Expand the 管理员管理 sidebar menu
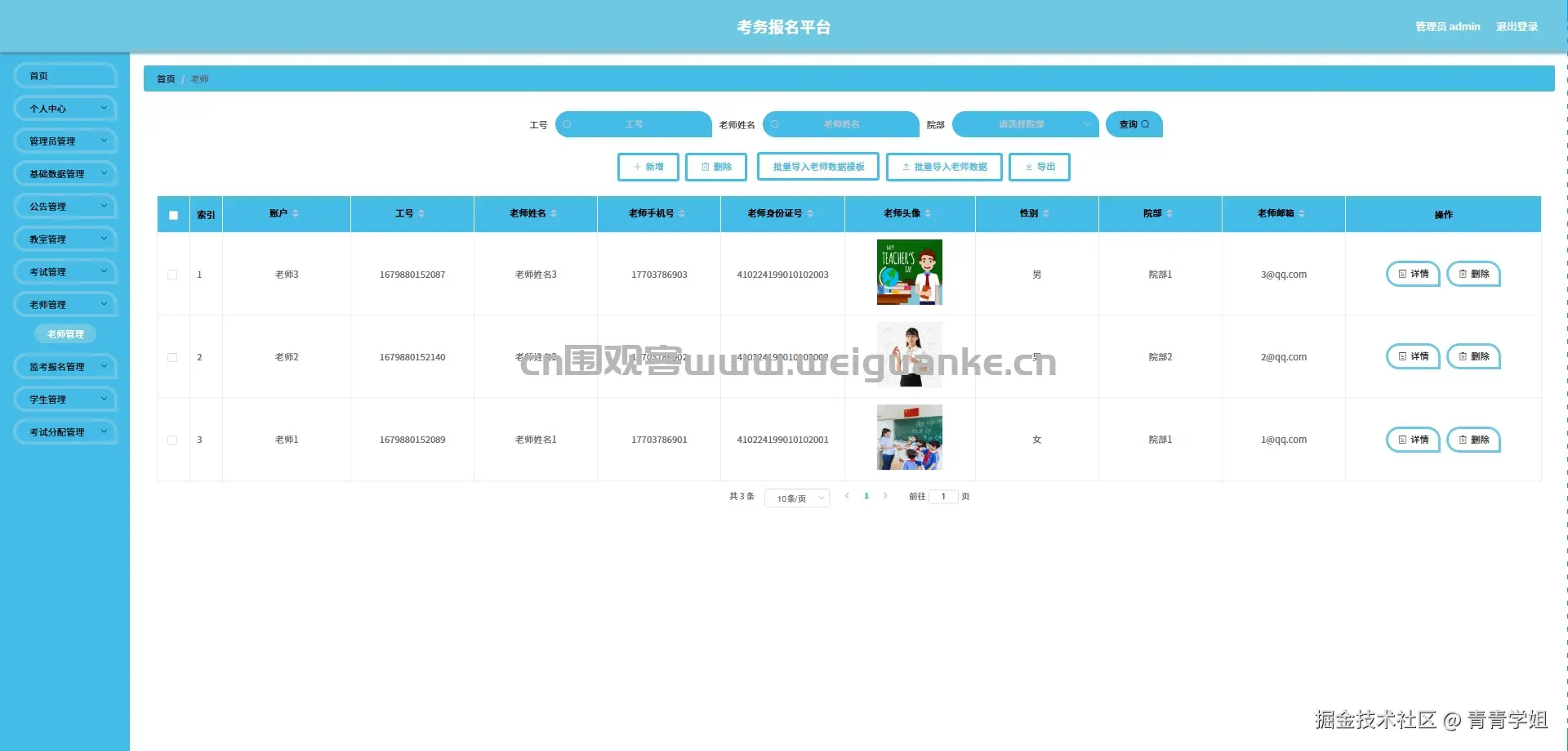This screenshot has width=1568, height=751. [x=65, y=141]
